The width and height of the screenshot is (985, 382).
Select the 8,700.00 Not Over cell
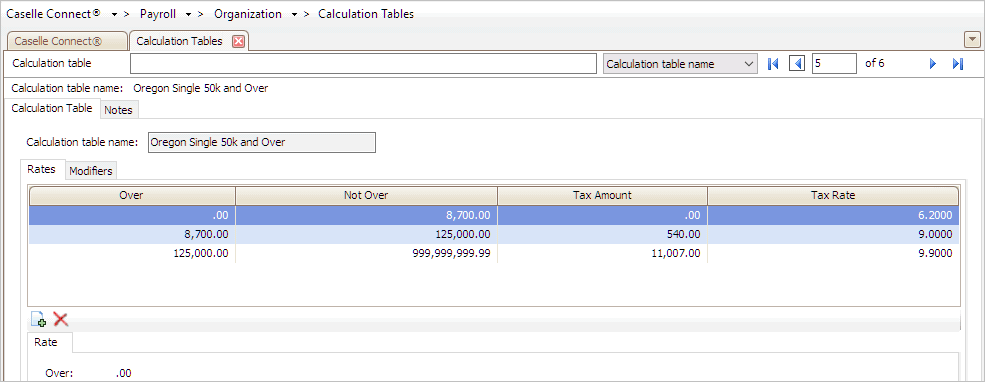(x=366, y=215)
